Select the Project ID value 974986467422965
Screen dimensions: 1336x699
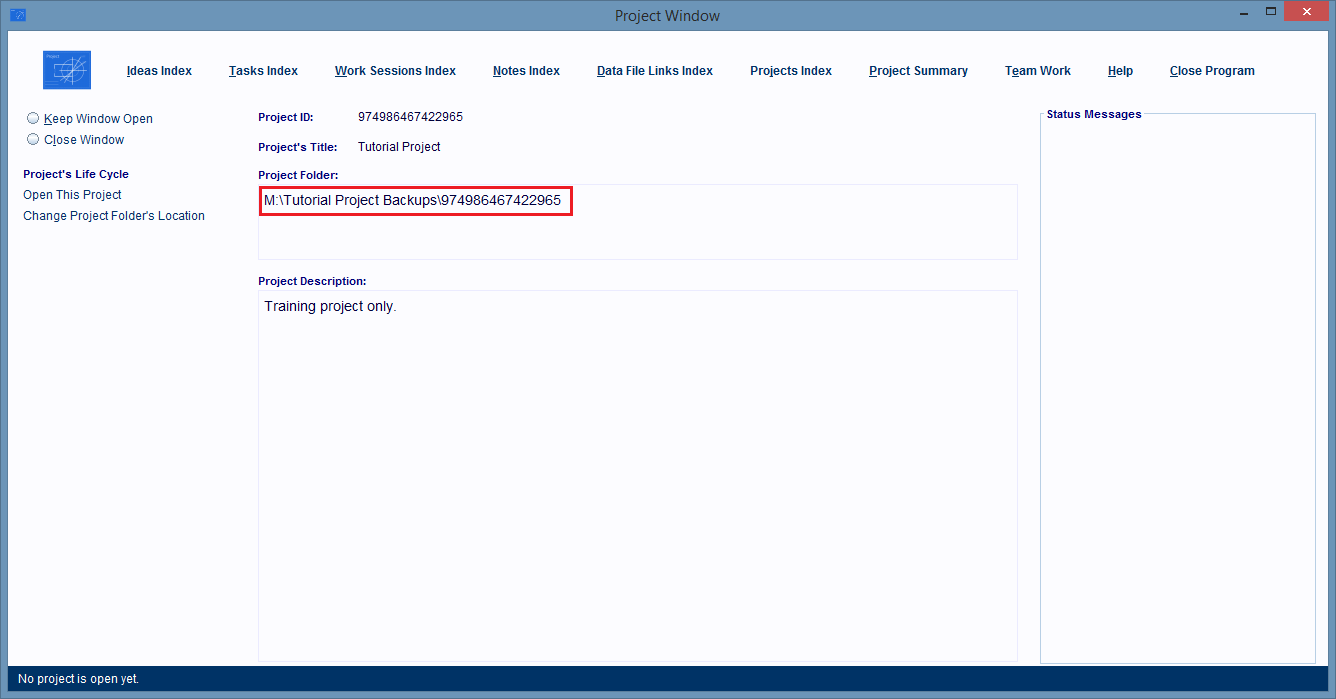click(410, 117)
